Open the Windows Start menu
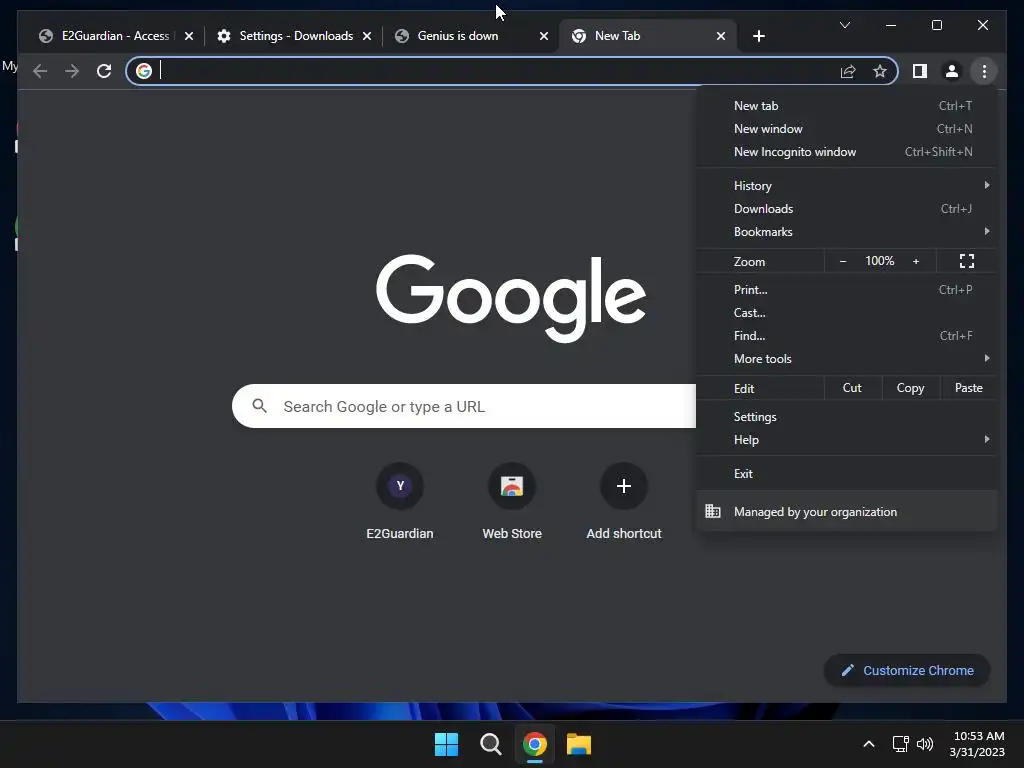Screen dimensions: 1024x768 447,744
